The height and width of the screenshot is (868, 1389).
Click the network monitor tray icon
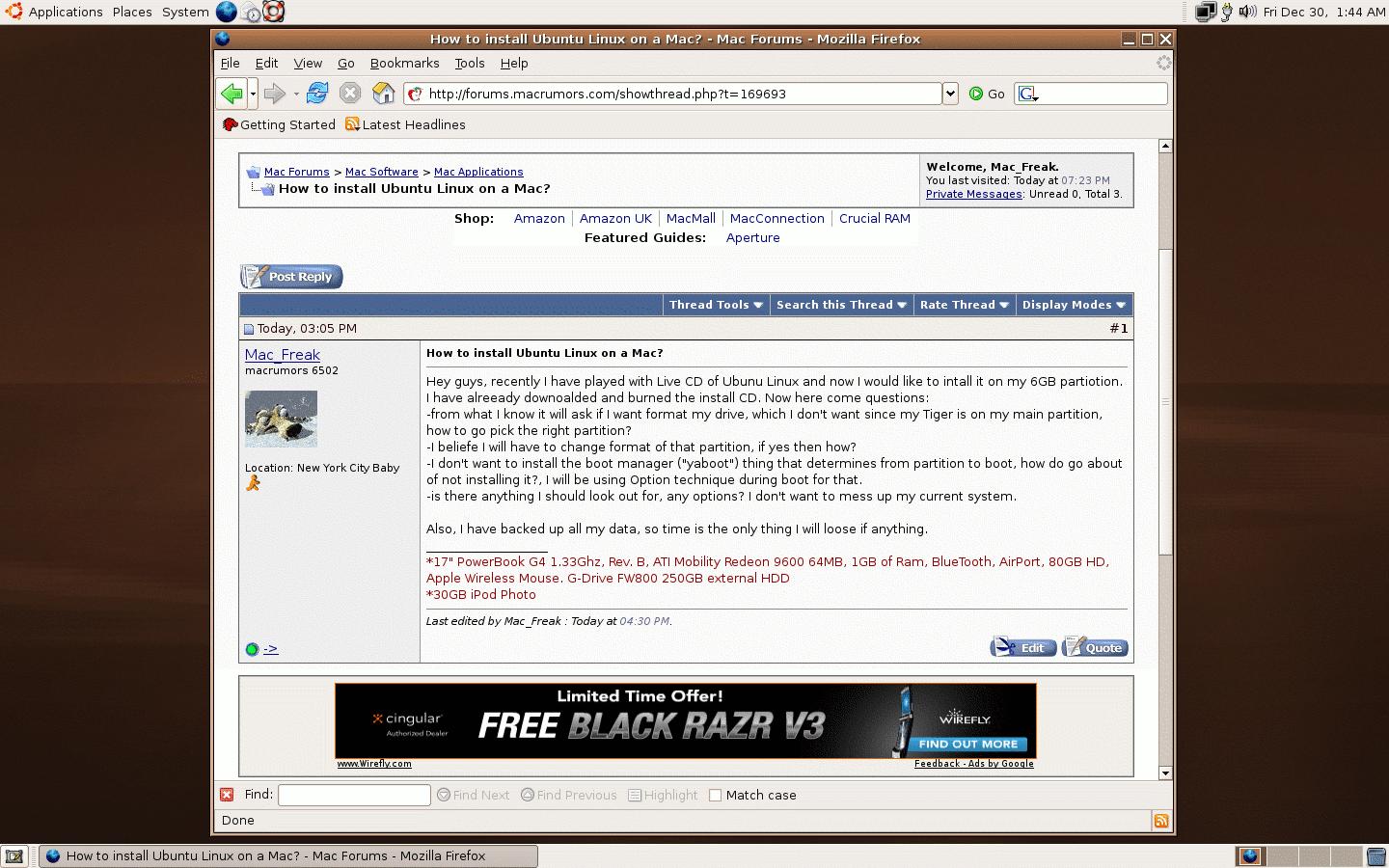[x=1206, y=12]
